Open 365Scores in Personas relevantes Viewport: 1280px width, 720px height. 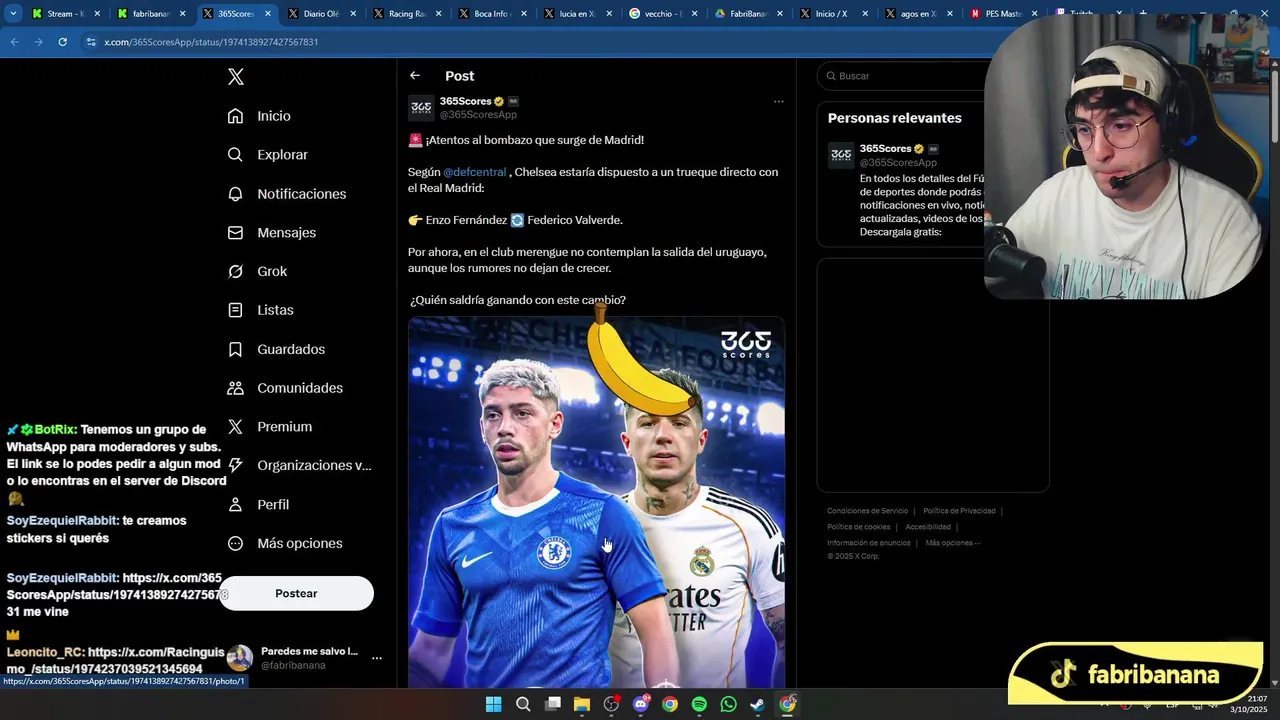886,149
